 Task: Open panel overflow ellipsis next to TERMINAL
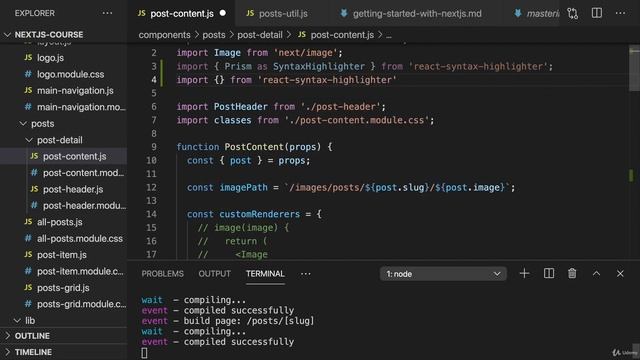point(305,274)
